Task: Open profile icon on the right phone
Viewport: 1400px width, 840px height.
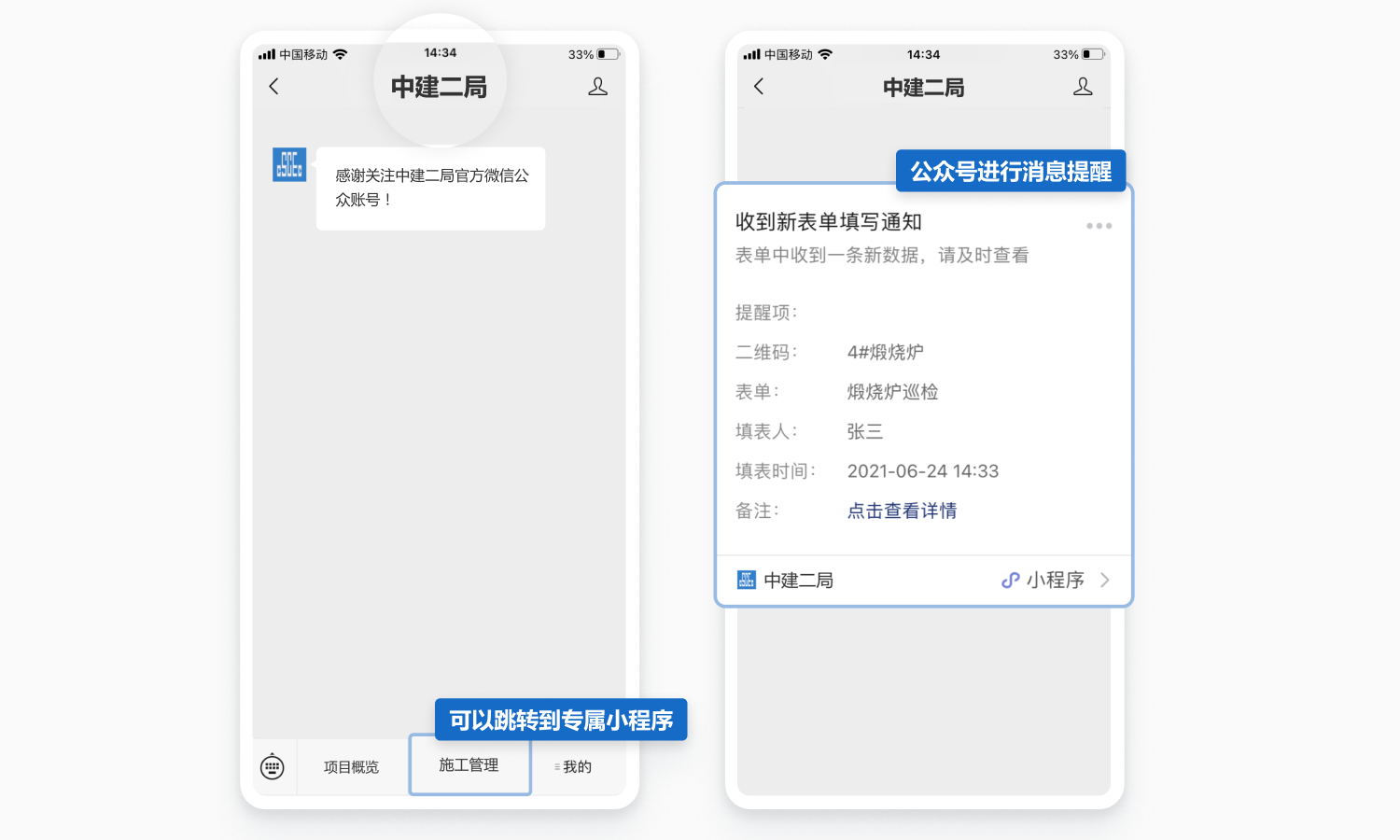Action: tap(1083, 87)
